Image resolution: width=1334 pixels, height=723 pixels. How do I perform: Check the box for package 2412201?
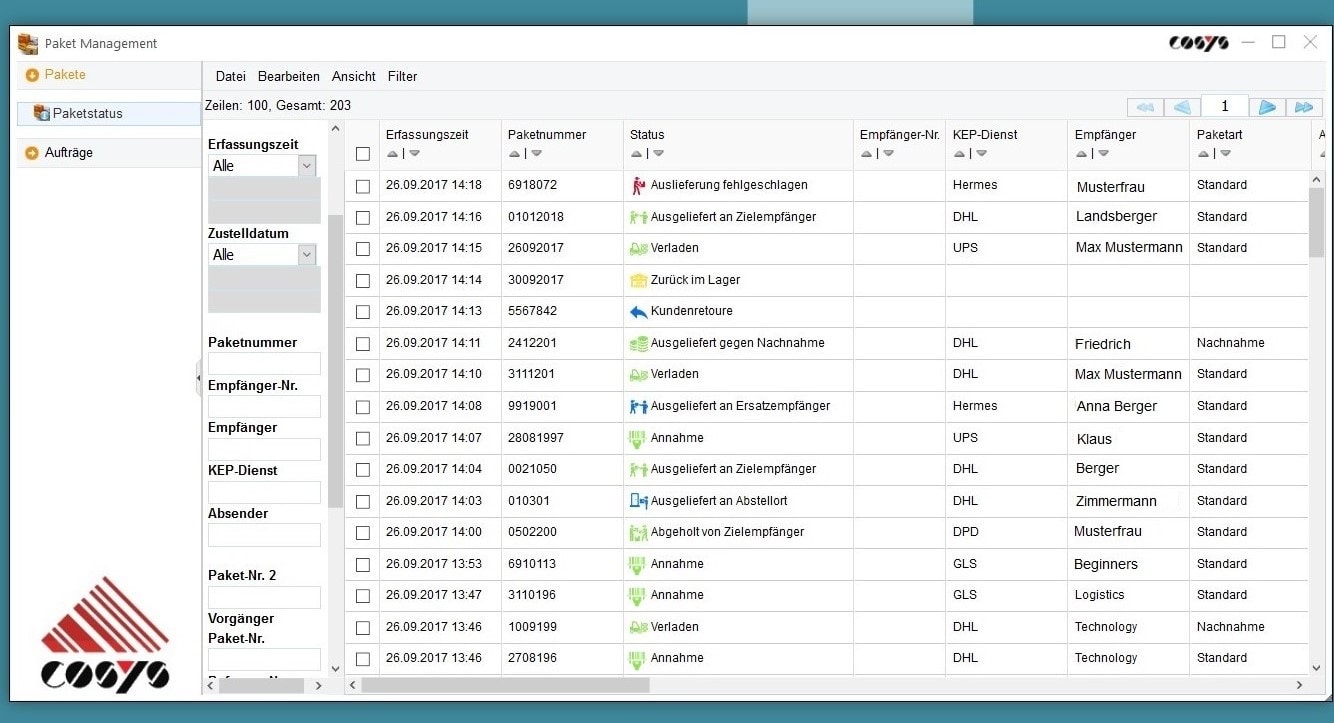(363, 344)
